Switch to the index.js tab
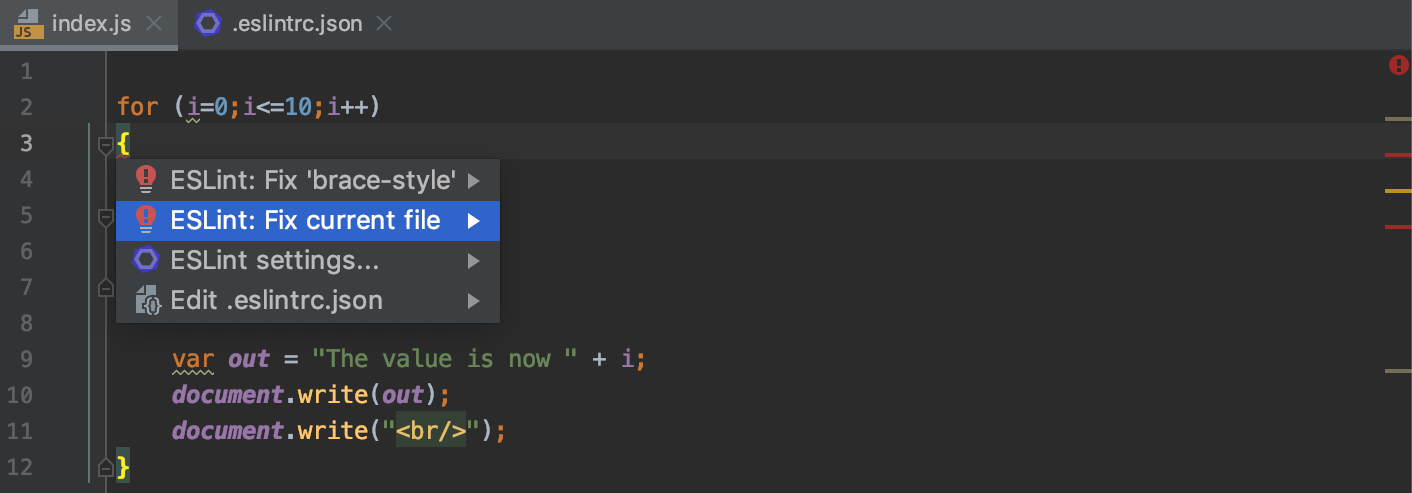1412x493 pixels. [x=89, y=24]
